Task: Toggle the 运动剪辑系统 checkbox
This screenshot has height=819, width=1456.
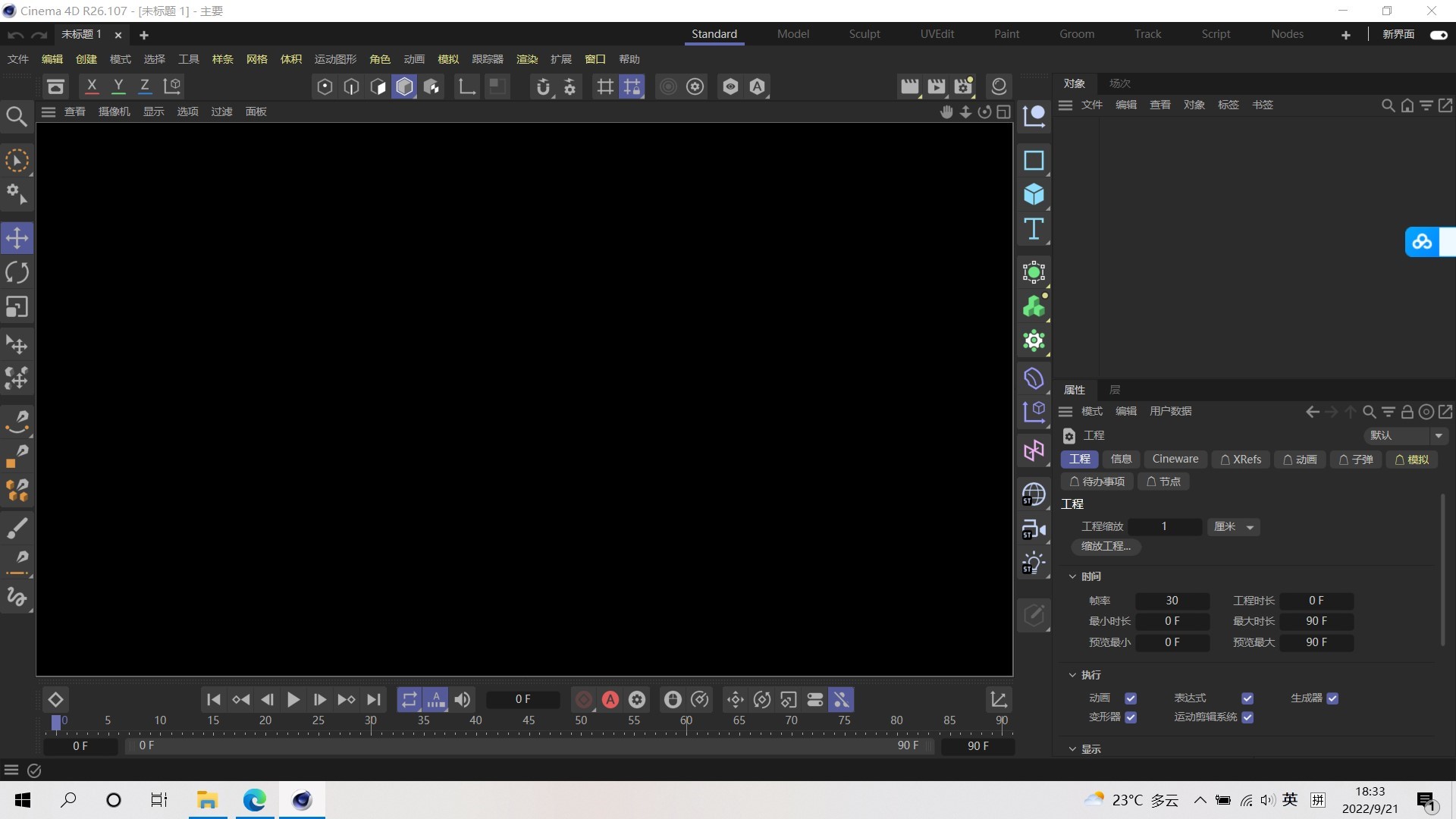Action: pos(1249,717)
